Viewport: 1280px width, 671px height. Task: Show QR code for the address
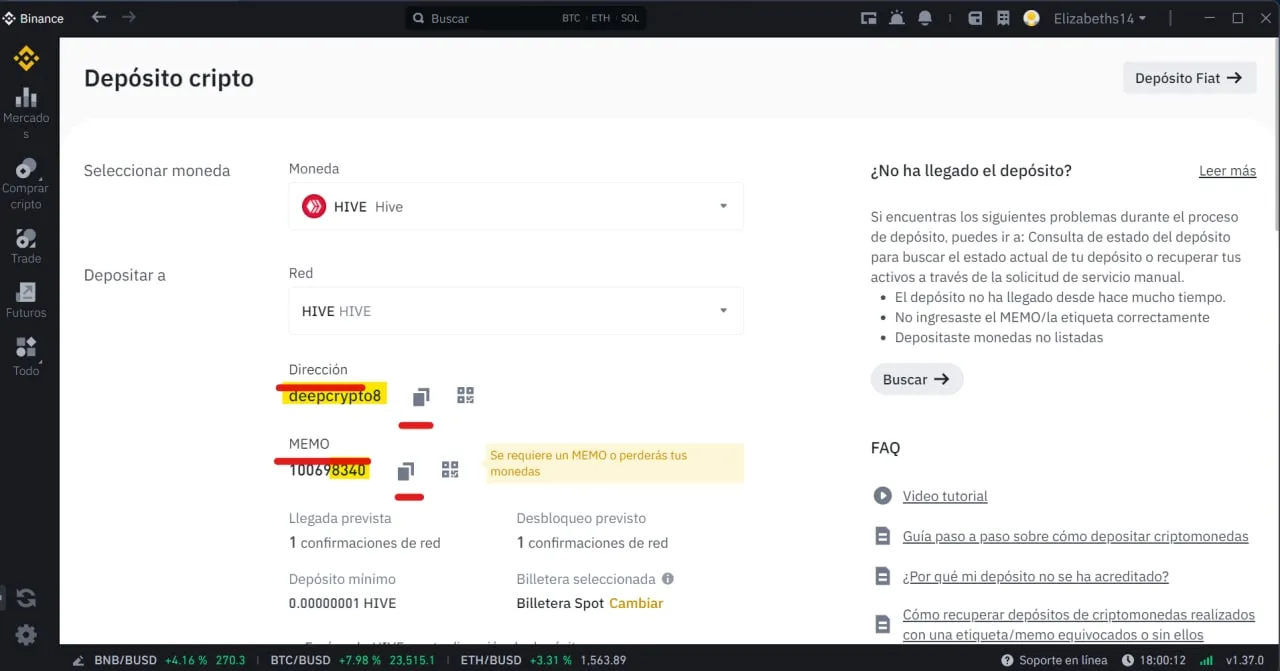pos(465,395)
